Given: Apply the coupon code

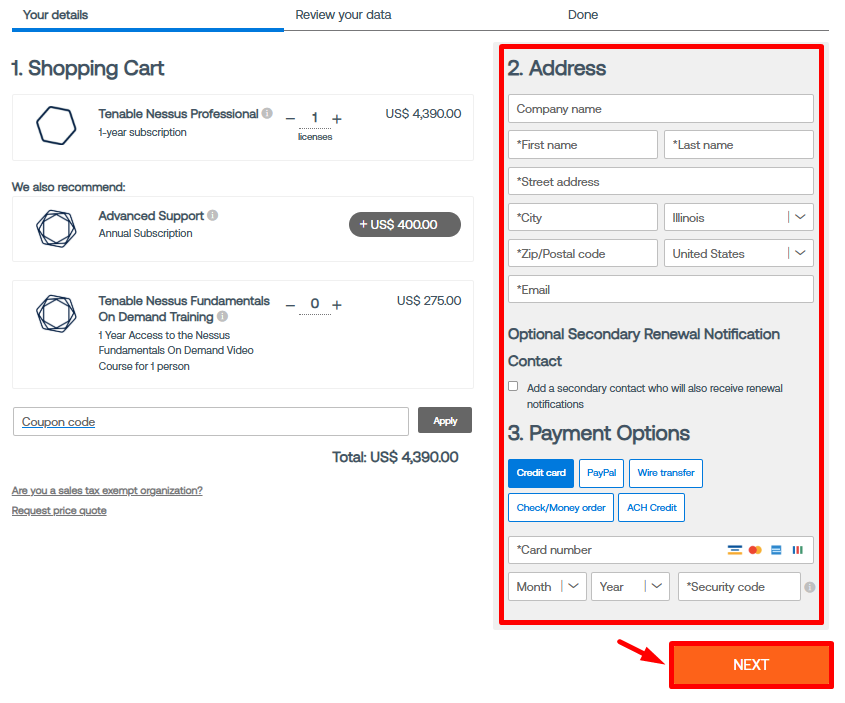Looking at the screenshot, I should (444, 420).
